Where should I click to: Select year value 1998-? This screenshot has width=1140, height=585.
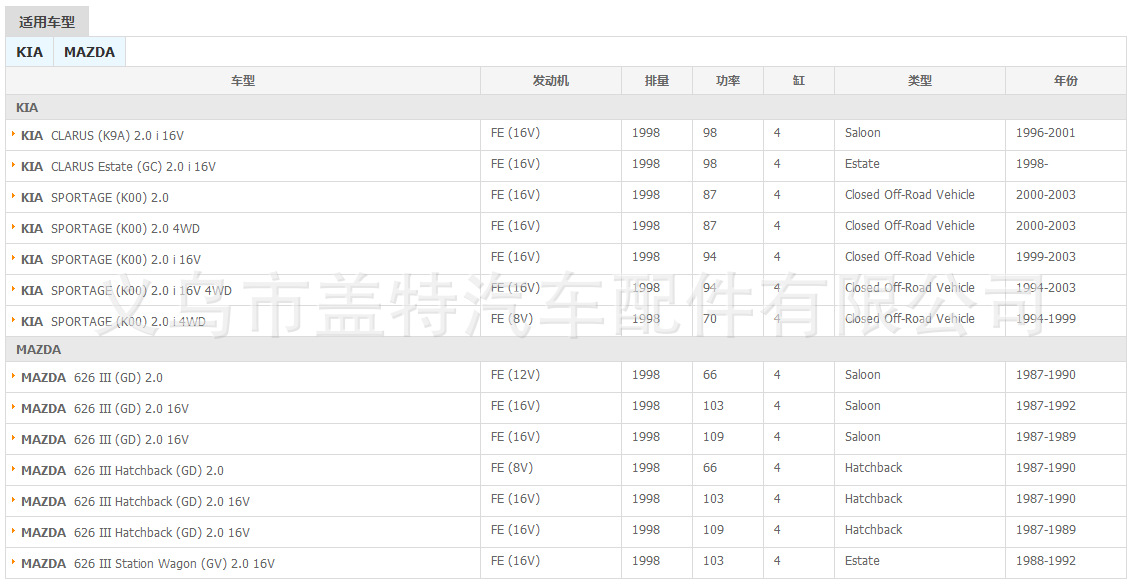(1032, 164)
